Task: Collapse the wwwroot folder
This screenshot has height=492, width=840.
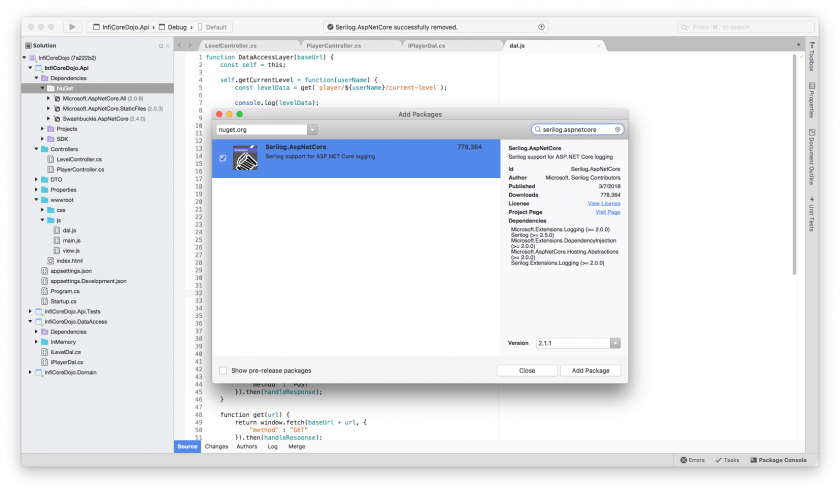Action: click(x=36, y=200)
